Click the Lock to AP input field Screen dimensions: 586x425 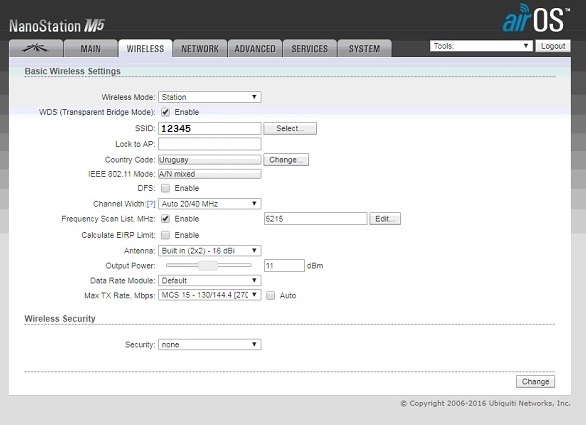point(210,144)
